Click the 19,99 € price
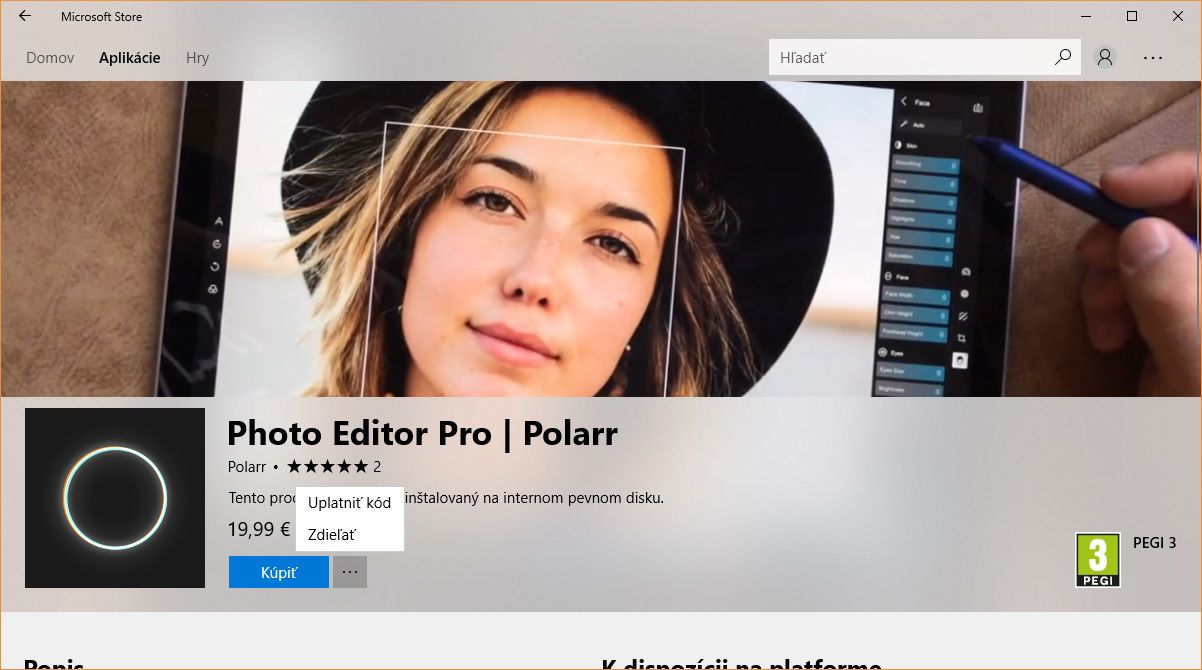This screenshot has width=1202, height=670. [259, 529]
